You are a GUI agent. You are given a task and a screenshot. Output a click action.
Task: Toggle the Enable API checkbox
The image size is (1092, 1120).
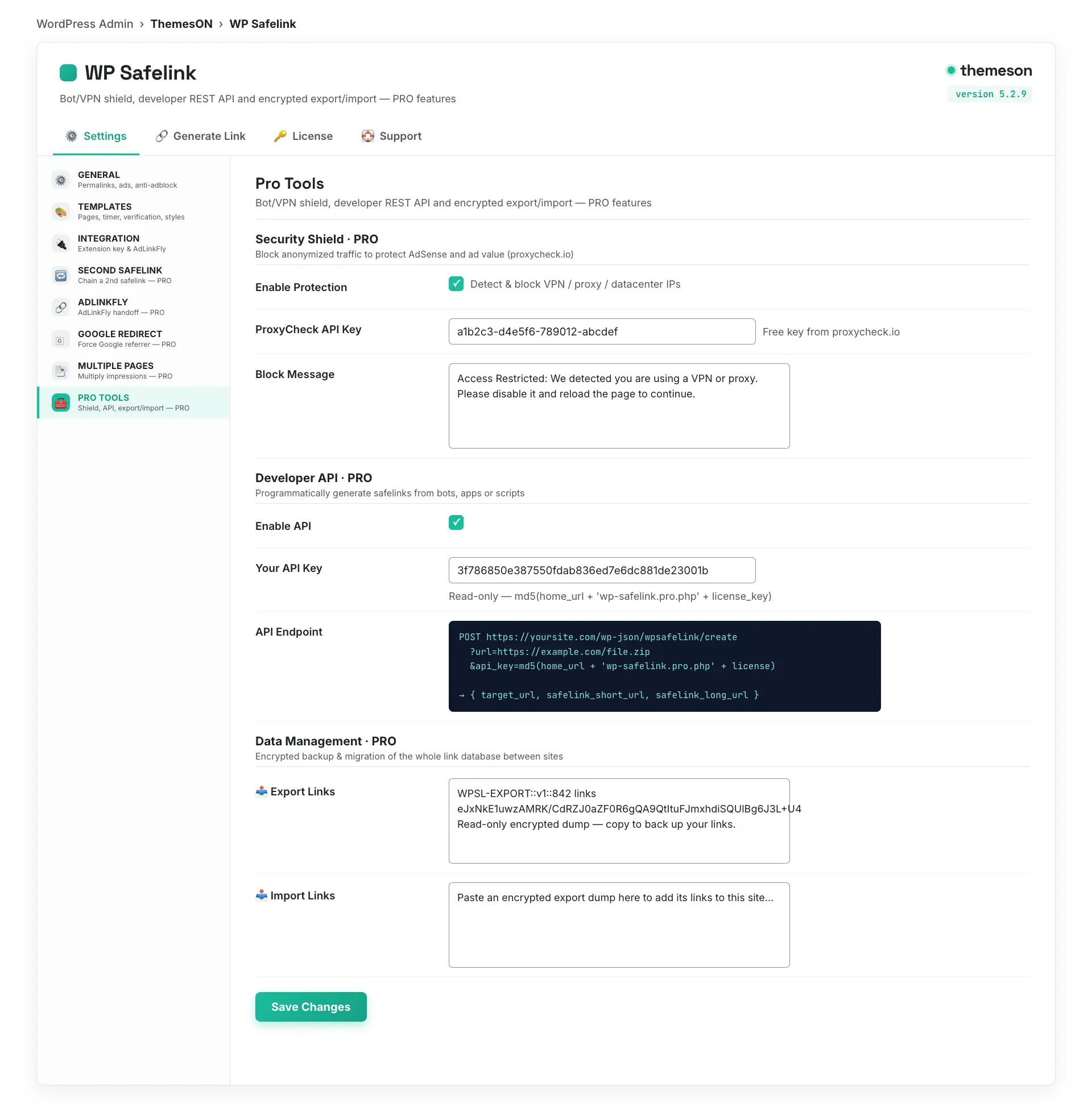[456, 522]
